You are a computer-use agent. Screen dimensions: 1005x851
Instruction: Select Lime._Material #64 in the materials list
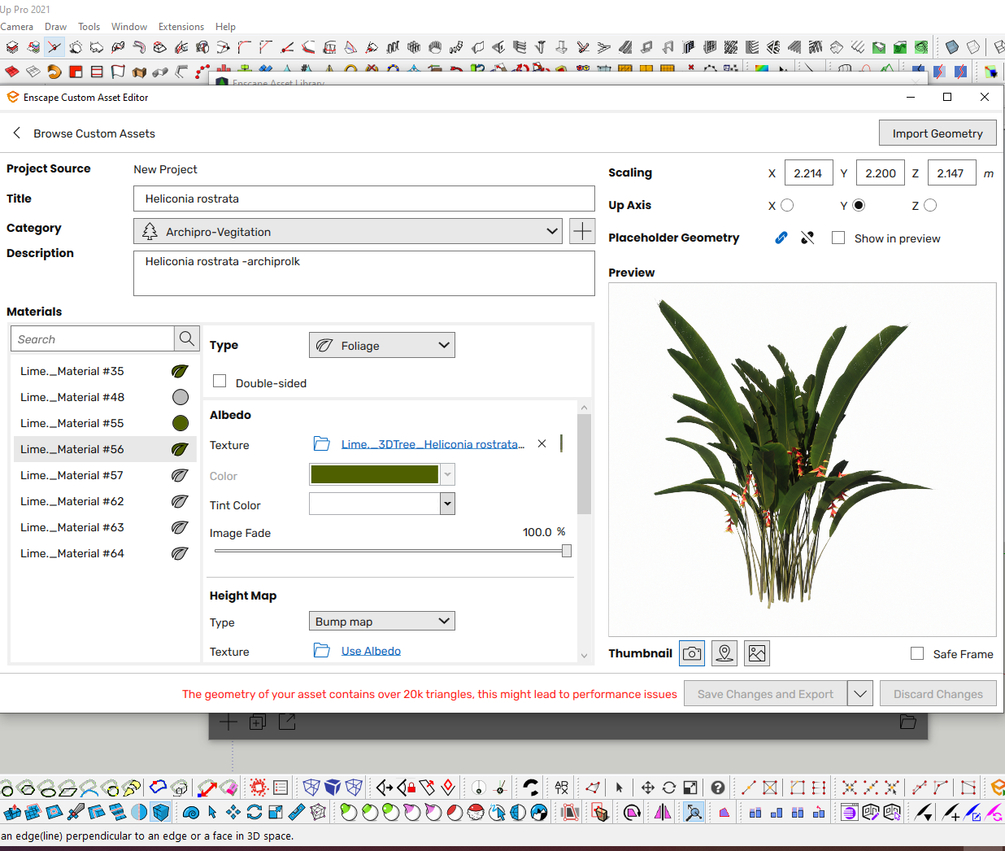coord(105,553)
